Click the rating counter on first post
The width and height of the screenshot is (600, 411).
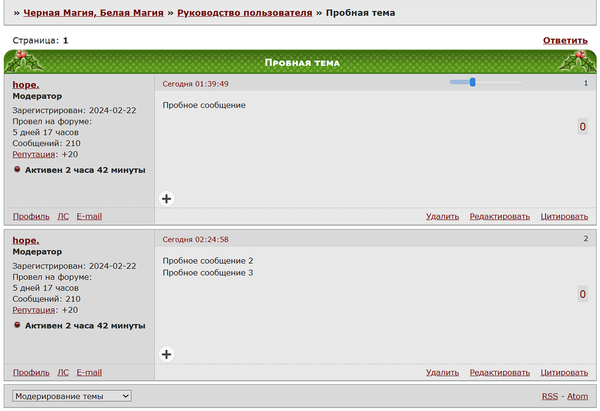(583, 127)
